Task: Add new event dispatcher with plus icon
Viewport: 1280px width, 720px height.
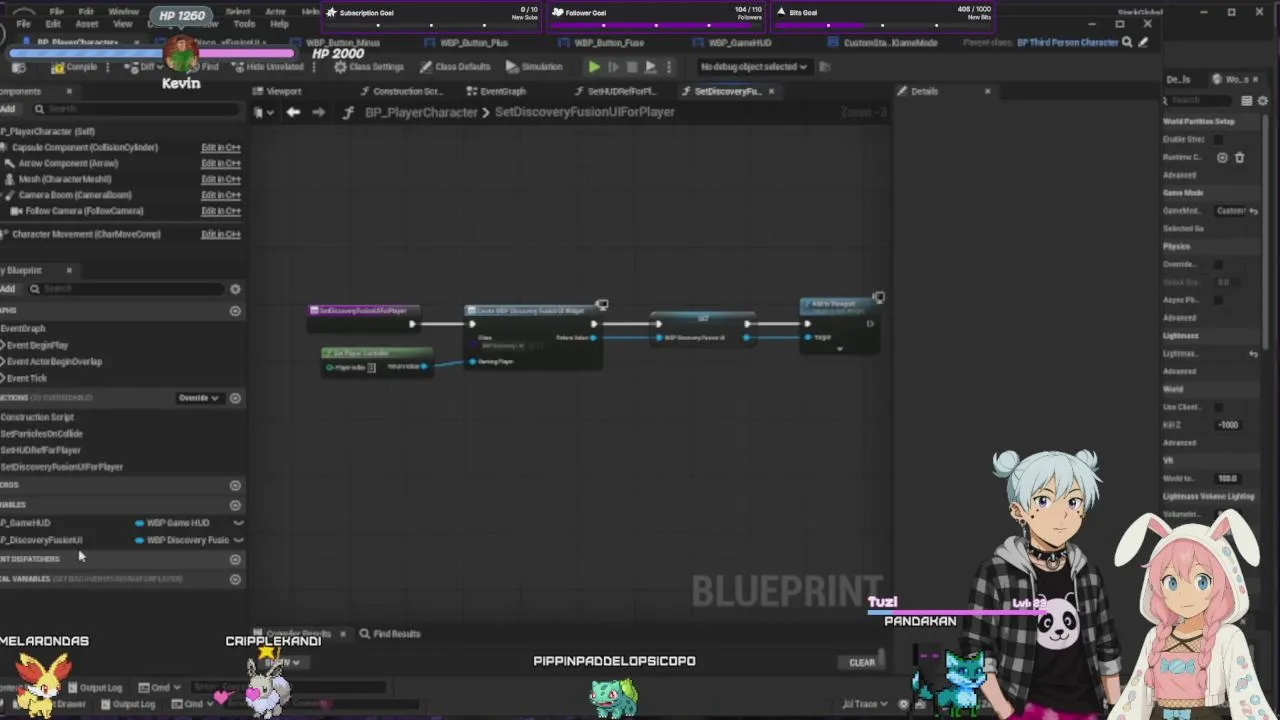Action: [235, 559]
